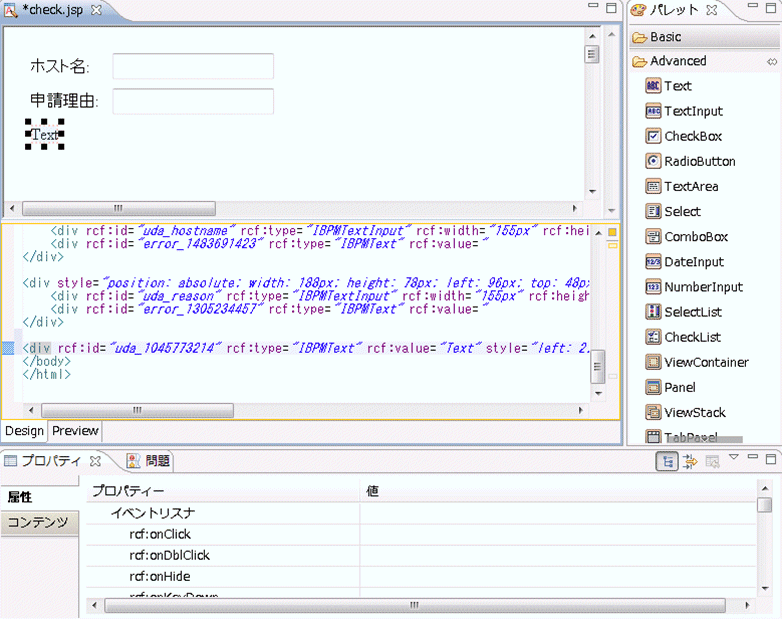782x619 pixels.
Task: Select the ComboBox palette item
Action: pos(696,237)
